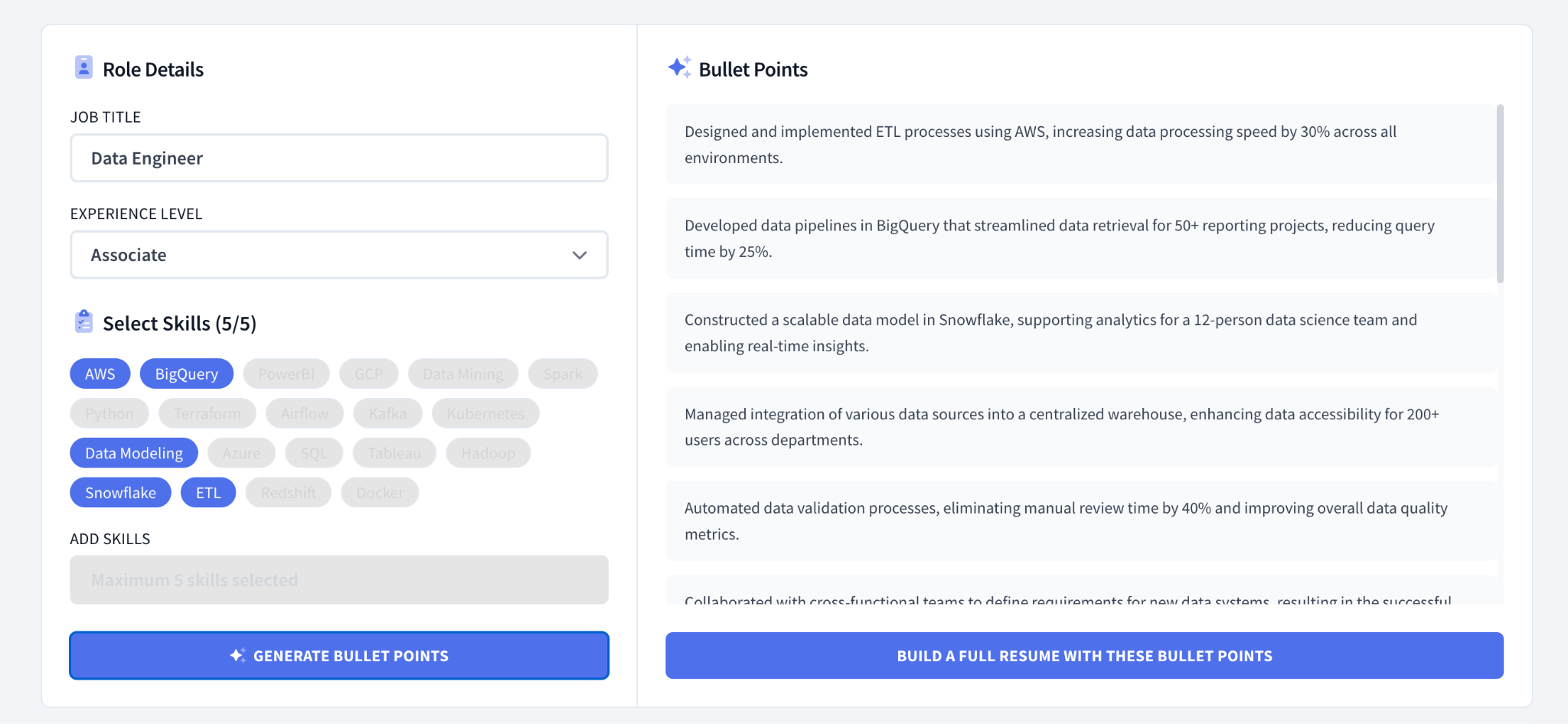
Task: Open the Experience Level dropdown
Action: coord(338,255)
